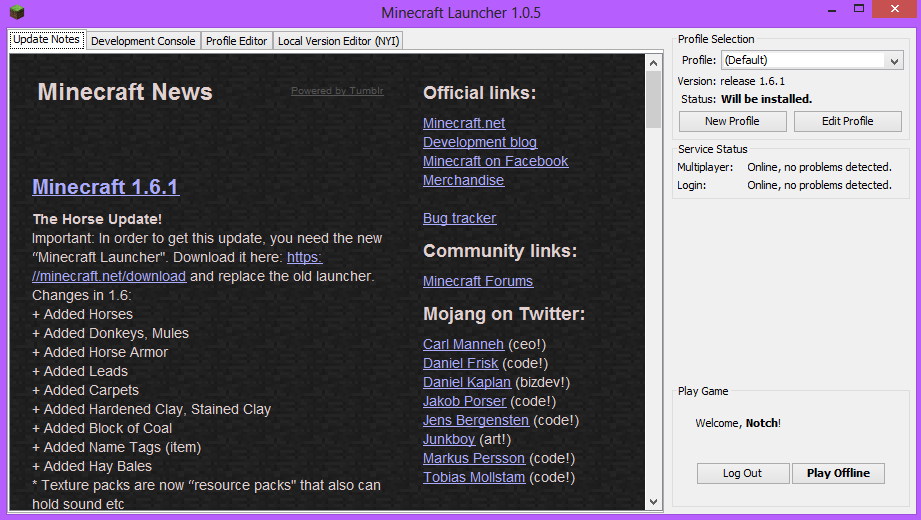Switch to the Update Notes tab
Viewport: 921px width, 520px height.
point(46,39)
